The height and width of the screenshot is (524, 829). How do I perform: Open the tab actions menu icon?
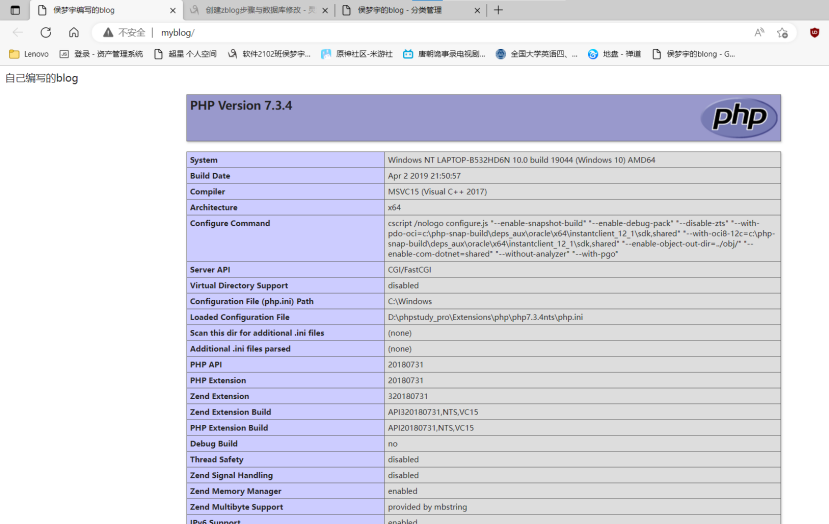tap(15, 10)
